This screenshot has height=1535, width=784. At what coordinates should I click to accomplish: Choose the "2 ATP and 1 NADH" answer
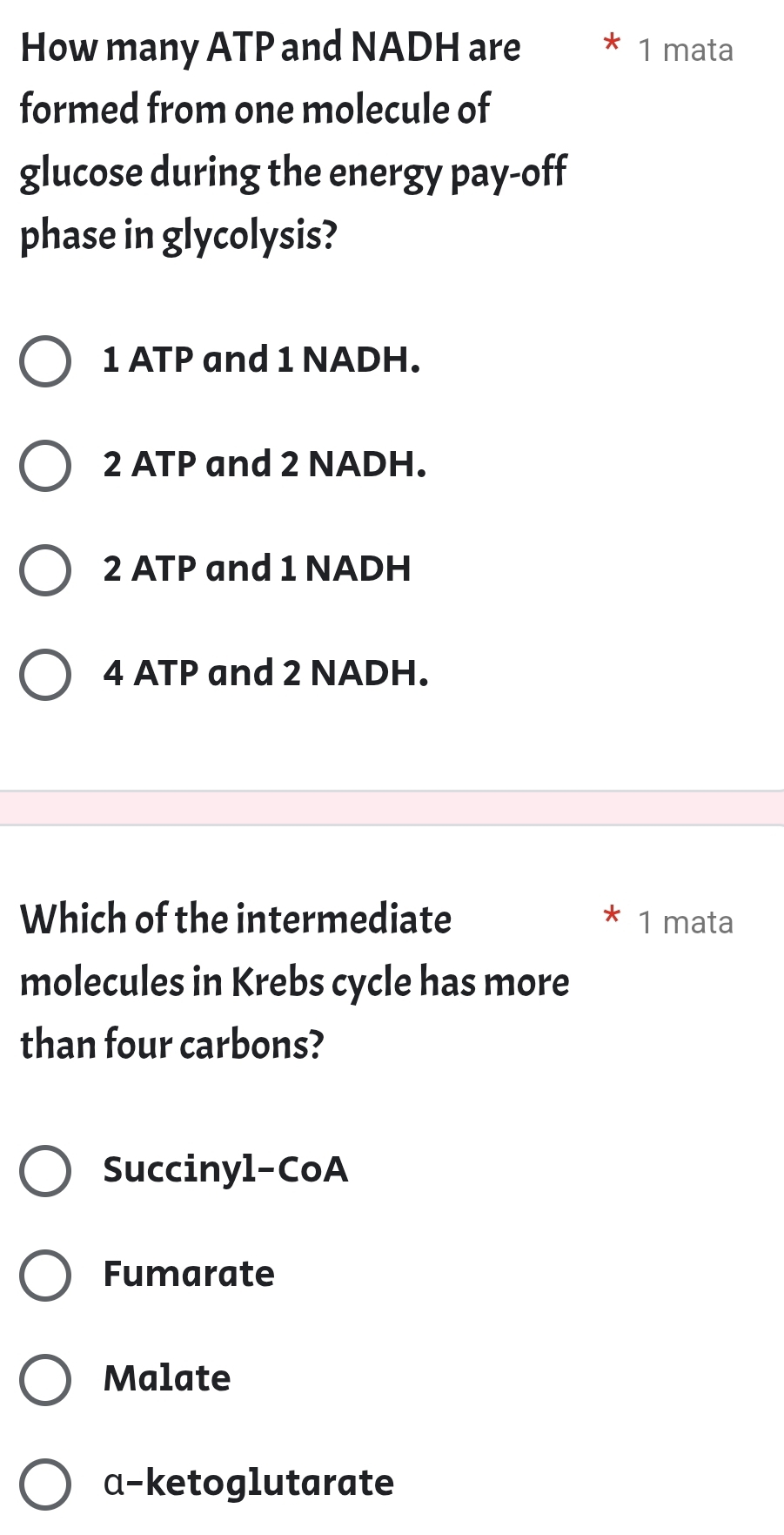click(46, 570)
